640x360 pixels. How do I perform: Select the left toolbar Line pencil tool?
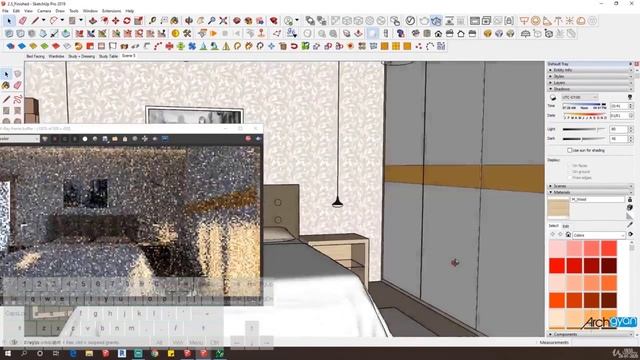click(x=6, y=99)
